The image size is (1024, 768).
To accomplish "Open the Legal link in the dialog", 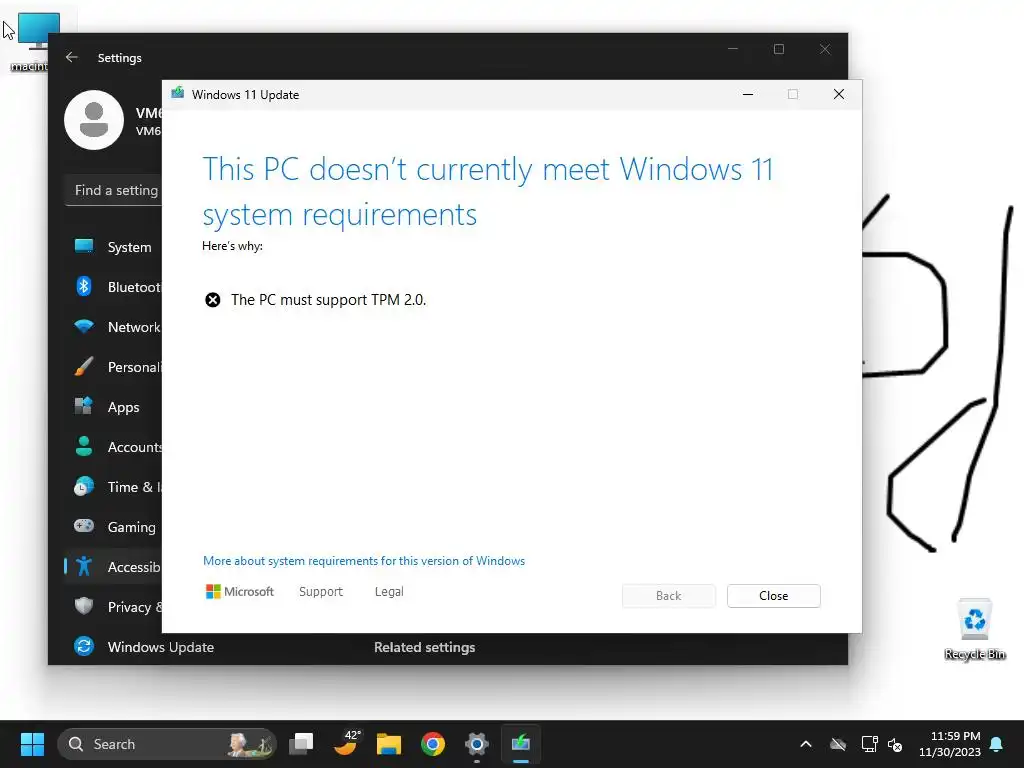I will coord(389,592).
